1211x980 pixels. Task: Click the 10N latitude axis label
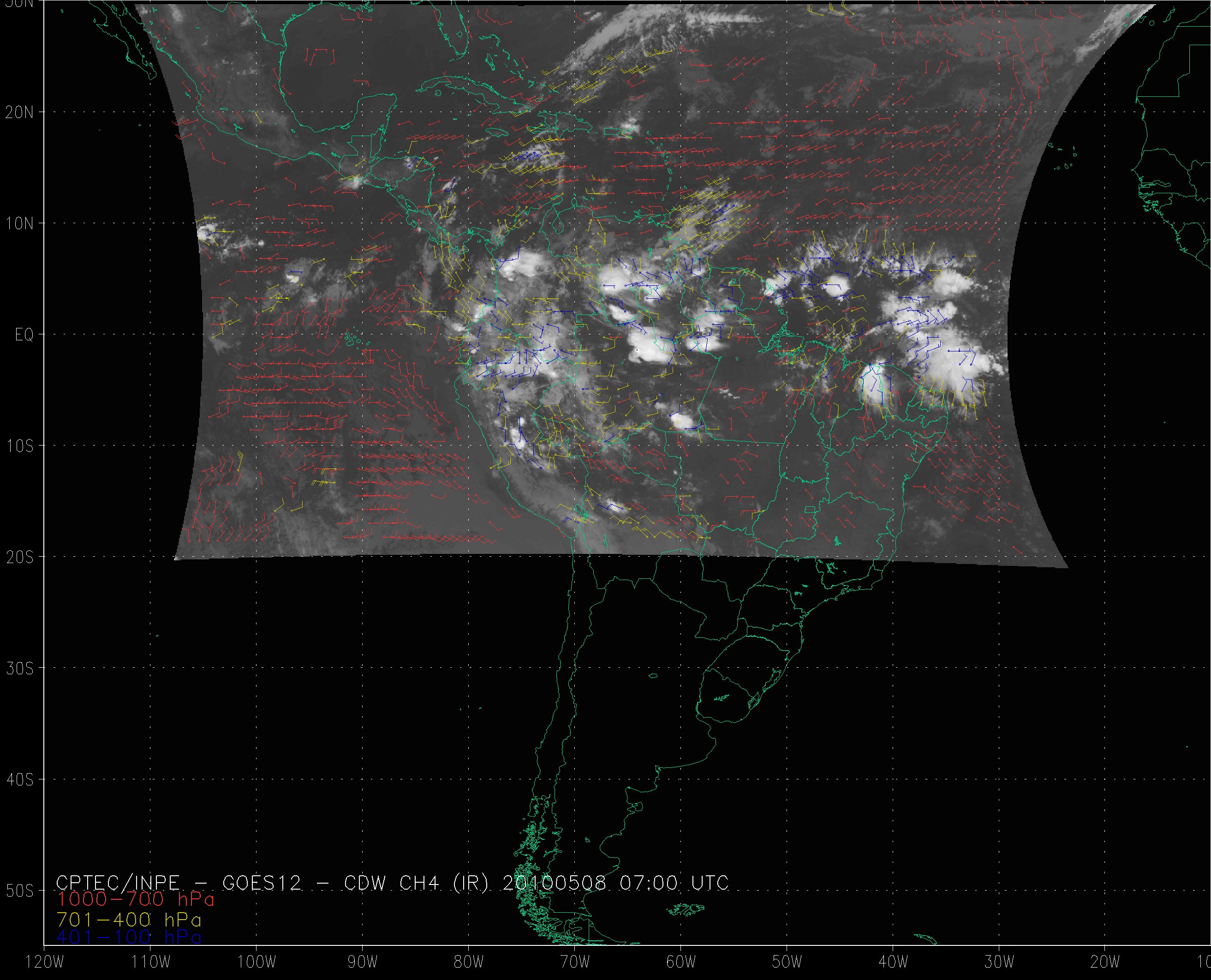(20, 224)
